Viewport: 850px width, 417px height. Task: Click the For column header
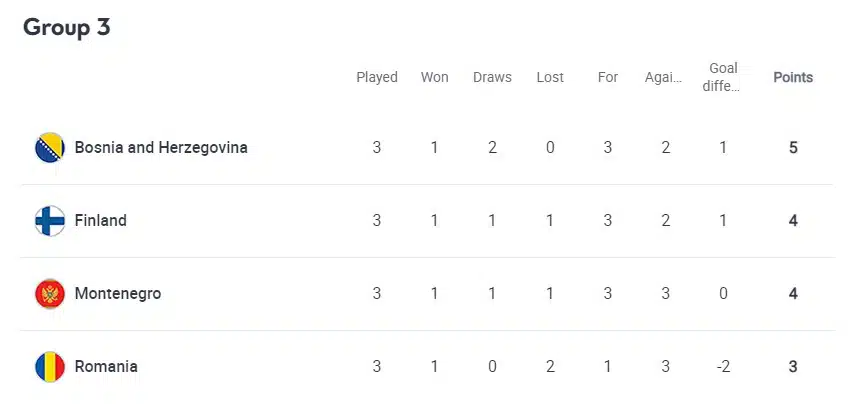[608, 77]
